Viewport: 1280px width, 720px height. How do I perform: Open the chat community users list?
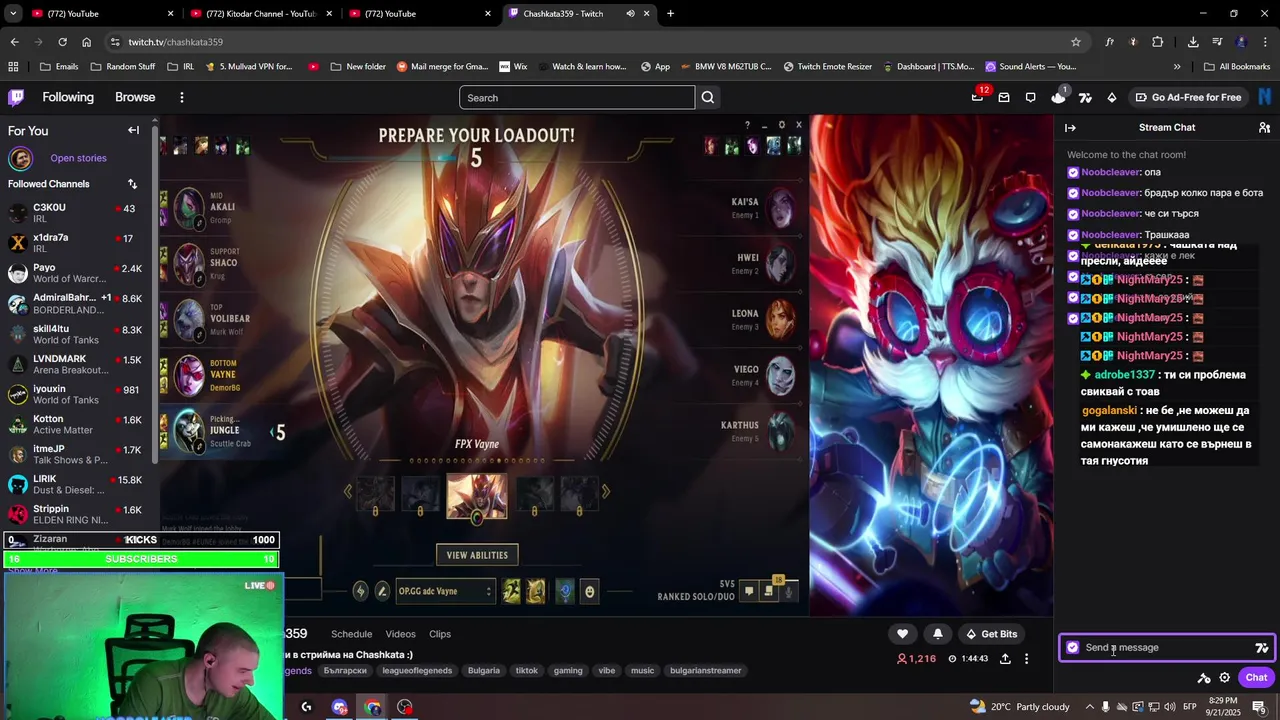pyautogui.click(x=1264, y=127)
